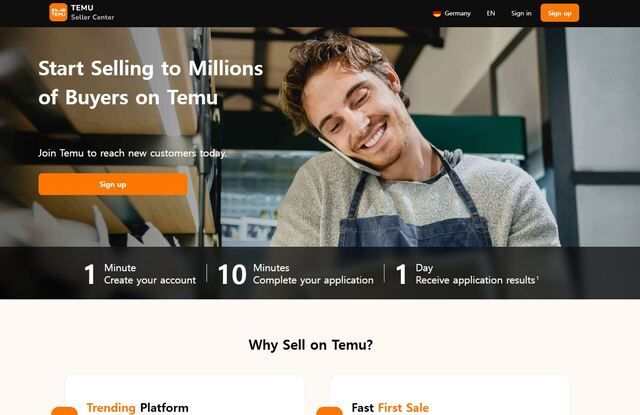Click the Sign up button in header
640x415 pixels.
pyautogui.click(x=560, y=13)
